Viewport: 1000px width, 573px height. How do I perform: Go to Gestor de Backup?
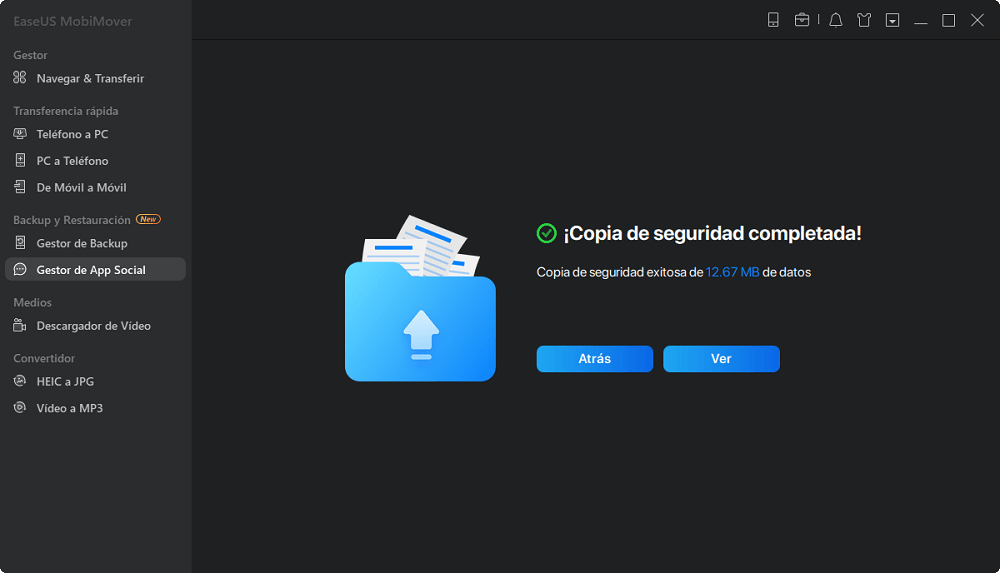click(x=82, y=243)
